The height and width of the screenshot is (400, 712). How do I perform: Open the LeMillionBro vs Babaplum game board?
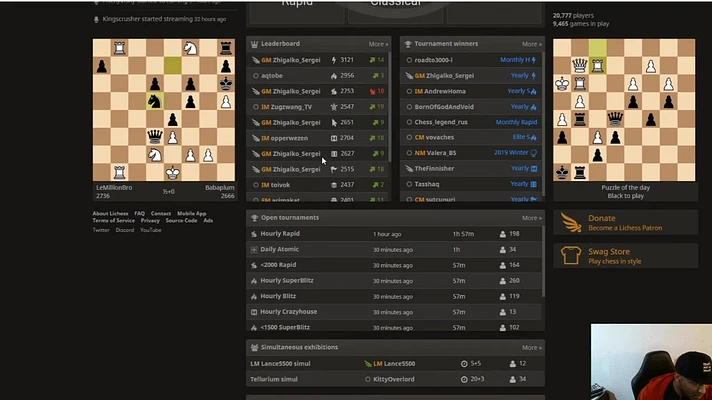tap(164, 110)
